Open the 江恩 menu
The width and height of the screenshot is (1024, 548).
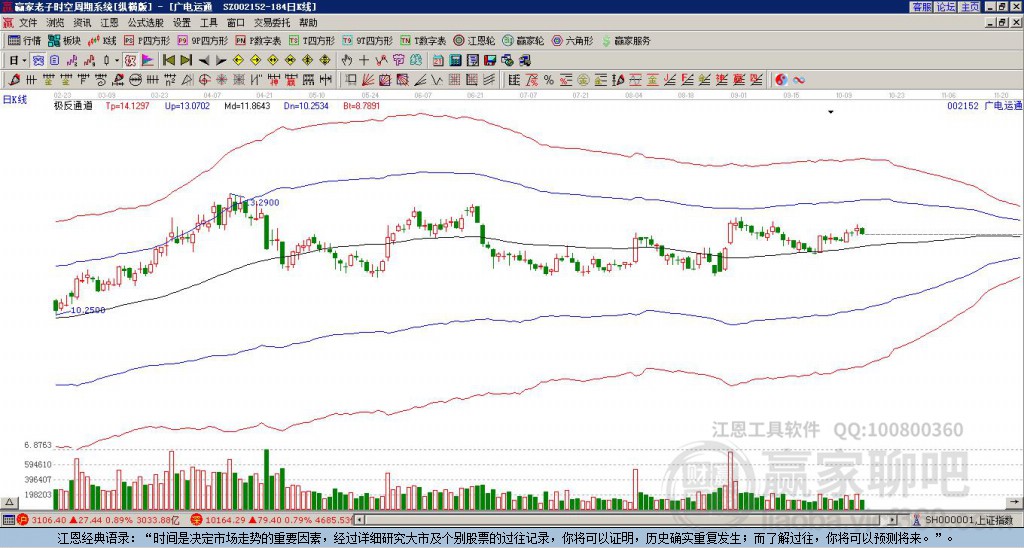tap(109, 23)
